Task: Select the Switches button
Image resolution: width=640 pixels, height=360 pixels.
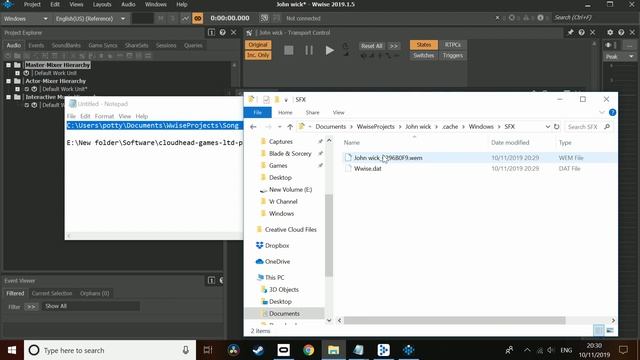Action: (x=424, y=55)
